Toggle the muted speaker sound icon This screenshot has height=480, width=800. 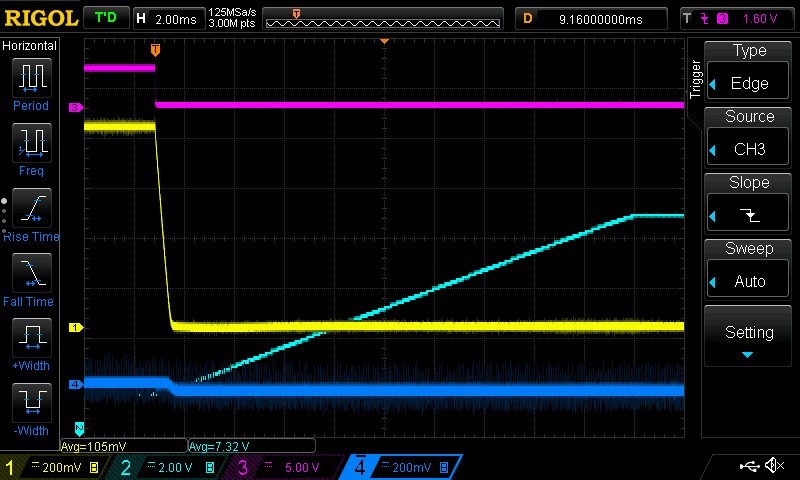click(774, 465)
